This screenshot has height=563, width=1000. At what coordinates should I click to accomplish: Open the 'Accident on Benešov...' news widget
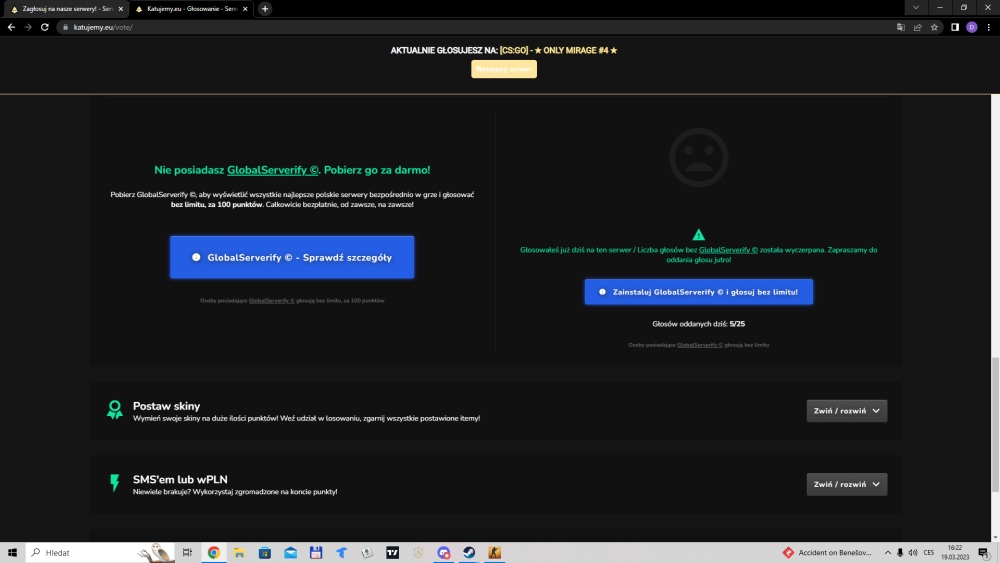(827, 553)
